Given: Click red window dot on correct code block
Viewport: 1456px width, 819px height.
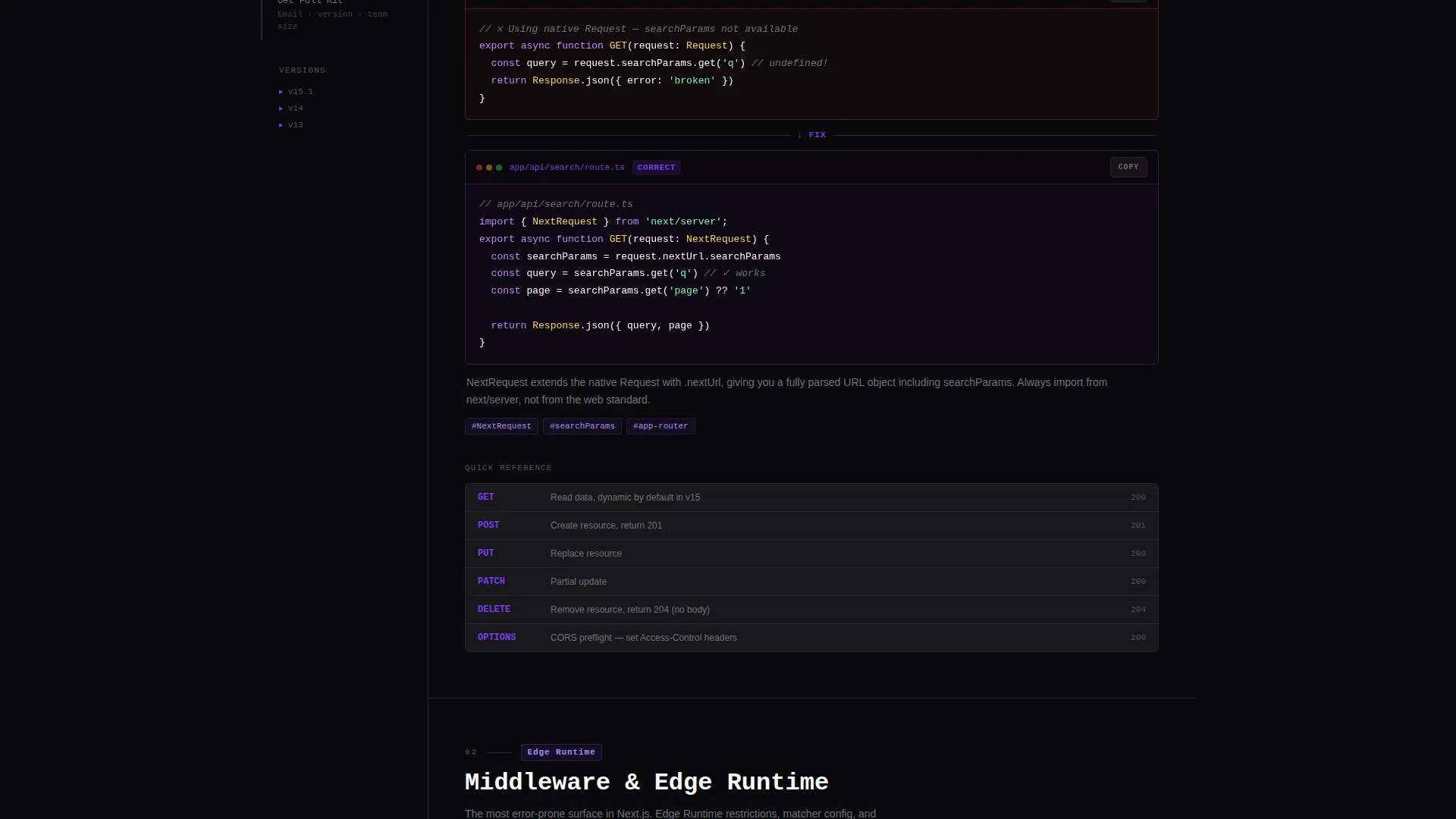Looking at the screenshot, I should coord(479,168).
